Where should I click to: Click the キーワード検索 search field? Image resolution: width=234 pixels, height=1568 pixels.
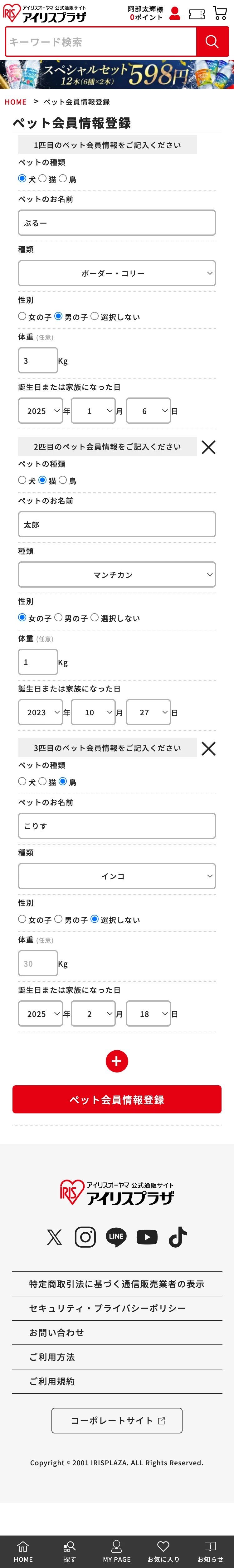101,42
